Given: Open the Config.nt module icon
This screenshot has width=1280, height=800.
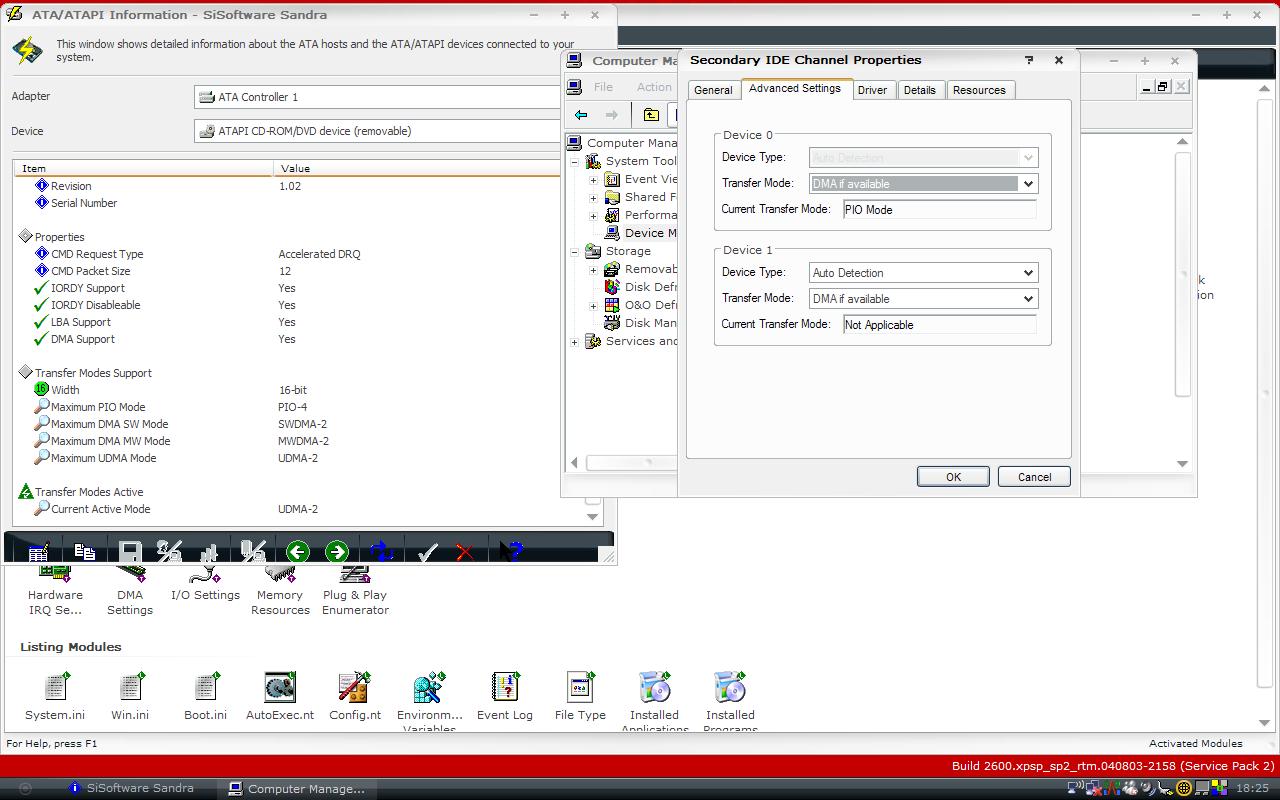Looking at the screenshot, I should click(x=355, y=696).
